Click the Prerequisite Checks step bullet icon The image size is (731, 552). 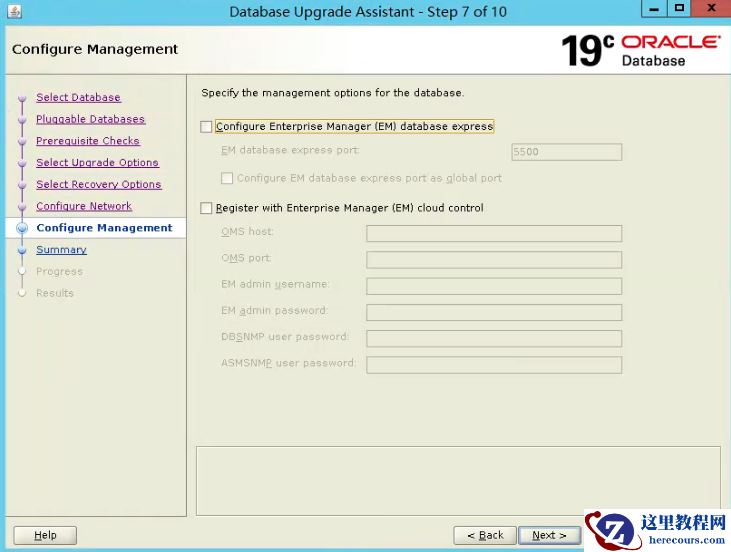click(x=21, y=142)
